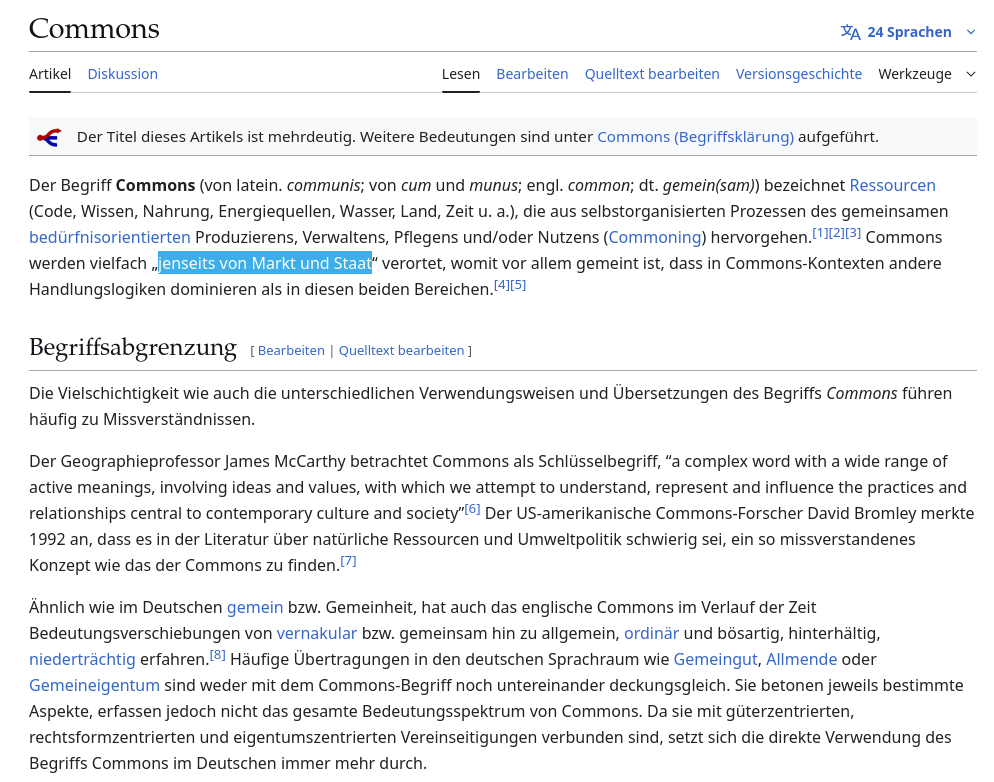This screenshot has height=782, width=994.
Task: Switch to the Artikel tab
Action: pyautogui.click(x=50, y=74)
